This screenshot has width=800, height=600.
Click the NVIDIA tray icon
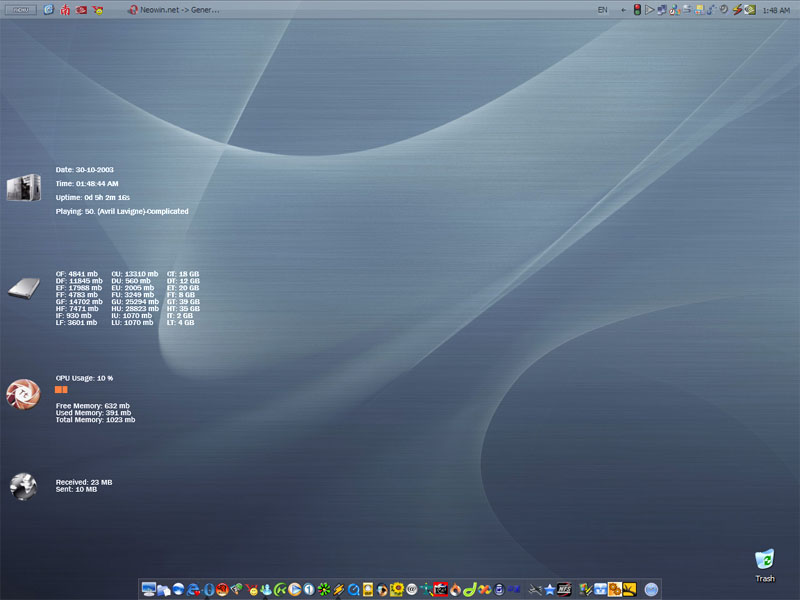(749, 10)
